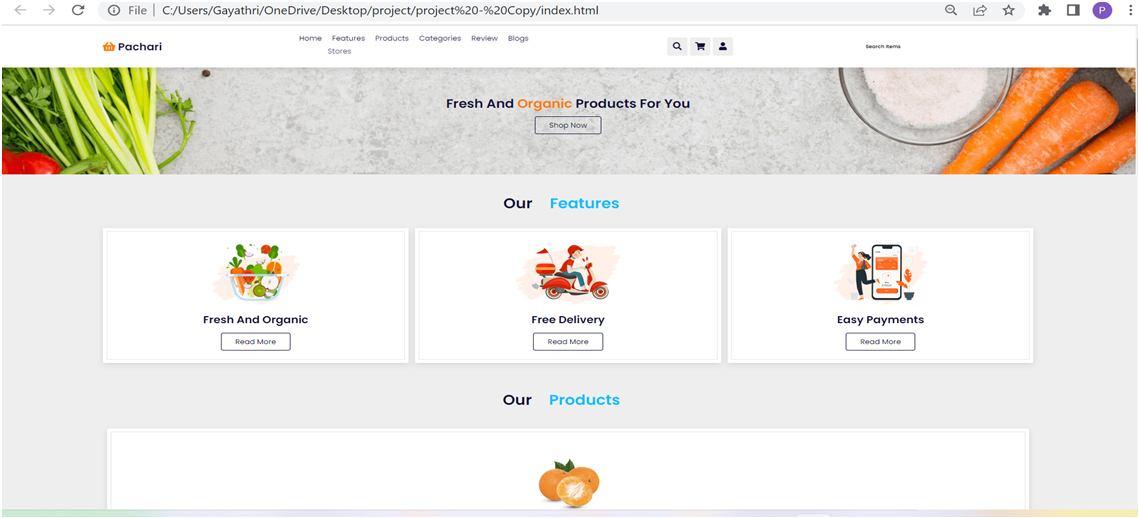Reload the page with browser refresh icon
This screenshot has height=518, width=1139.
pyautogui.click(x=78, y=10)
